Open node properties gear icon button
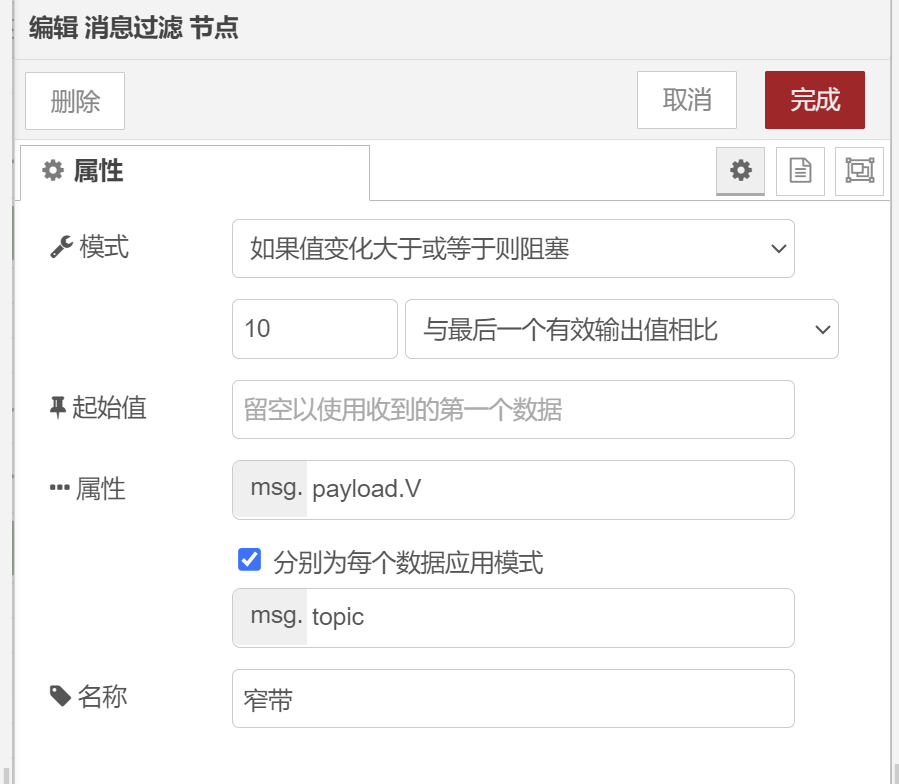The image size is (899, 784). (x=740, y=171)
